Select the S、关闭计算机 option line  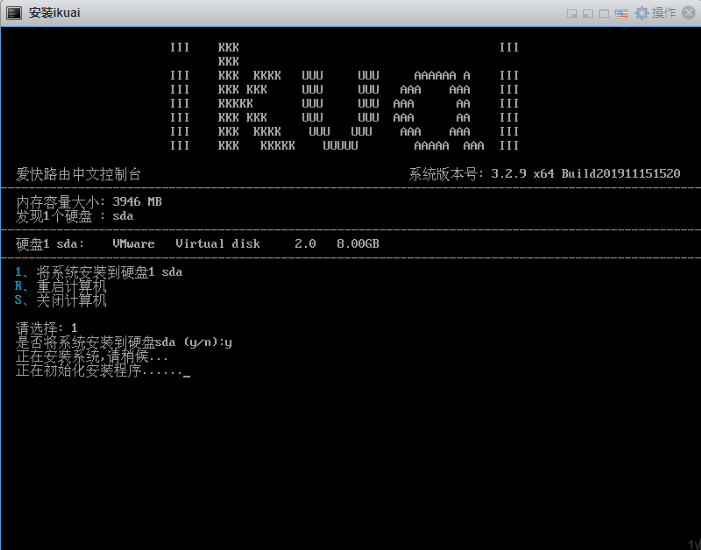tap(60, 300)
